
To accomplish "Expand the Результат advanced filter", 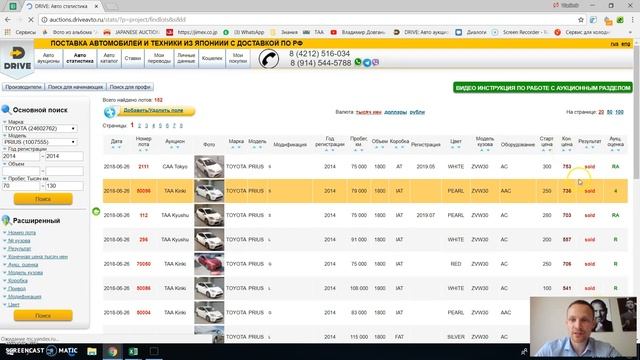I will click(x=19, y=249).
